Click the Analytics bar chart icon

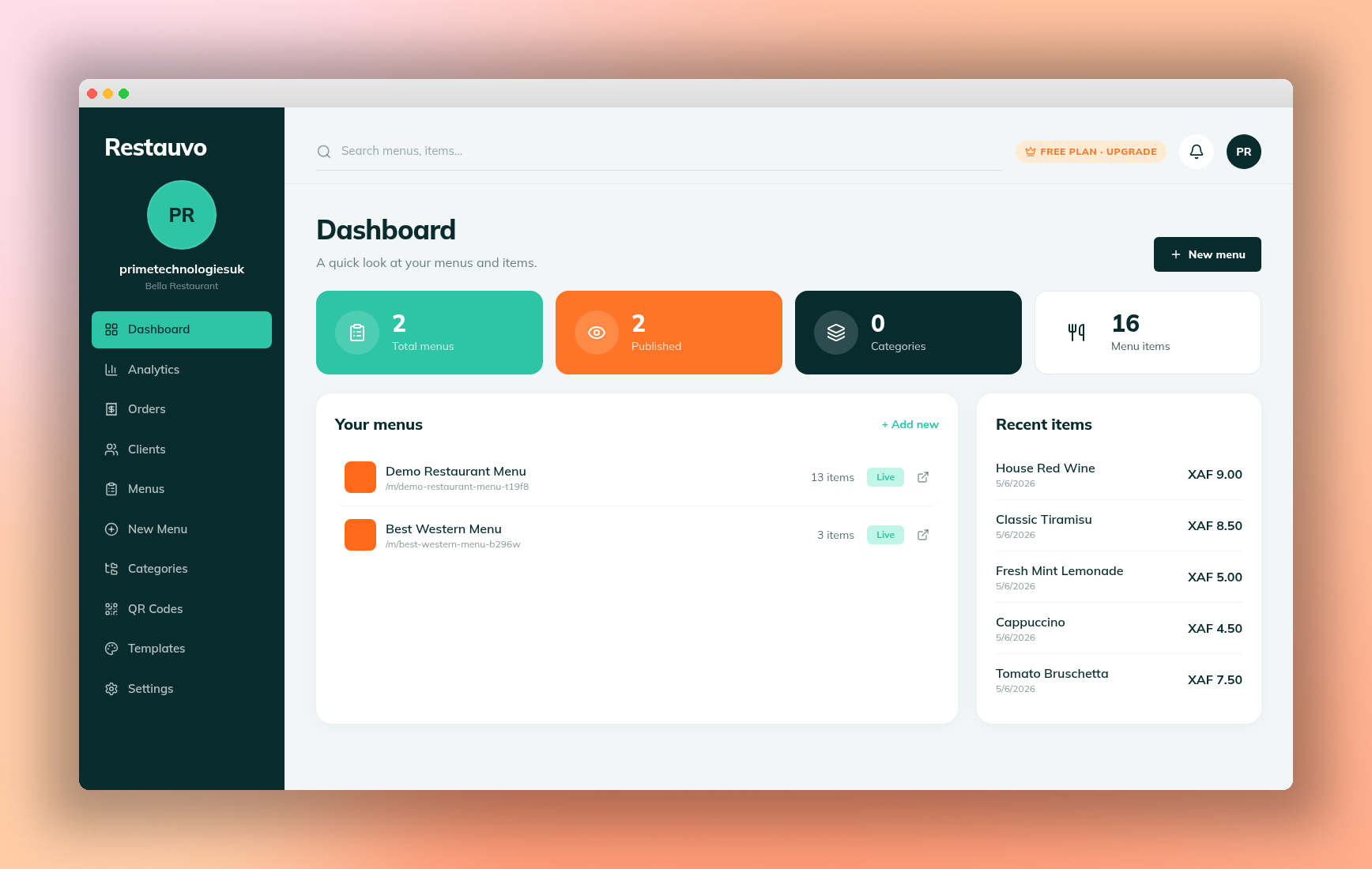click(111, 370)
